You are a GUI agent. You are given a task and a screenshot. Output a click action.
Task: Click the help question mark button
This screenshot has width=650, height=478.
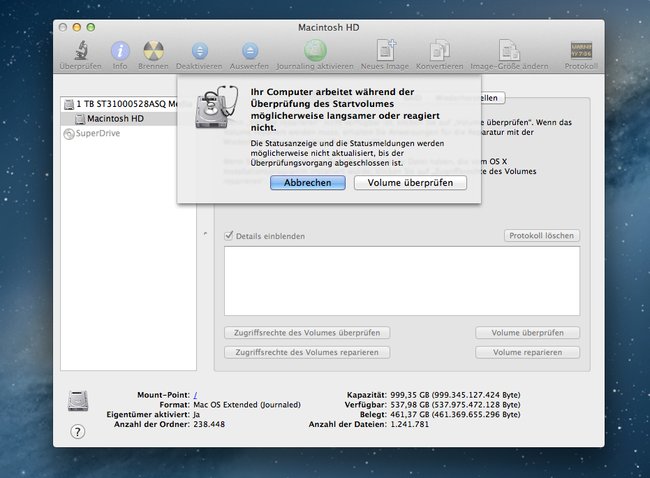coord(78,432)
